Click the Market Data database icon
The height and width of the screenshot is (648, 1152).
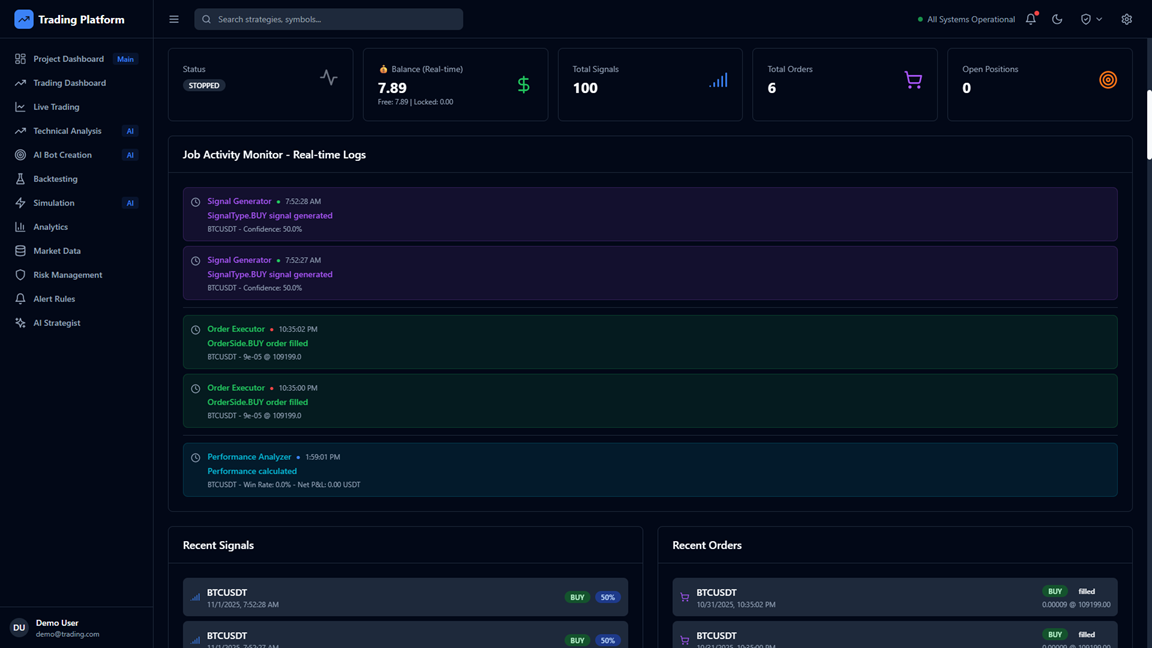[20, 251]
